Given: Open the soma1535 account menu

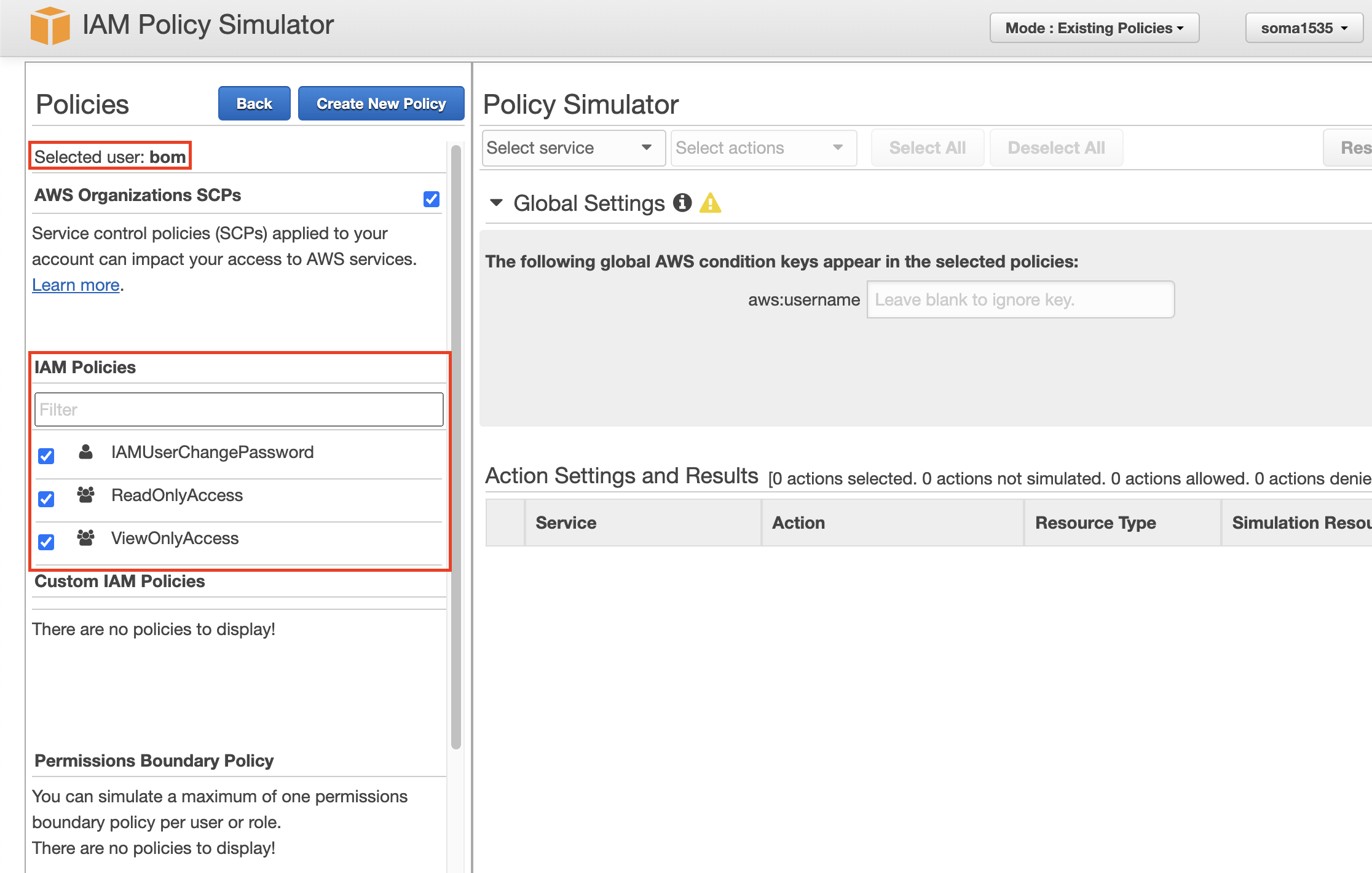Looking at the screenshot, I should tap(1305, 28).
